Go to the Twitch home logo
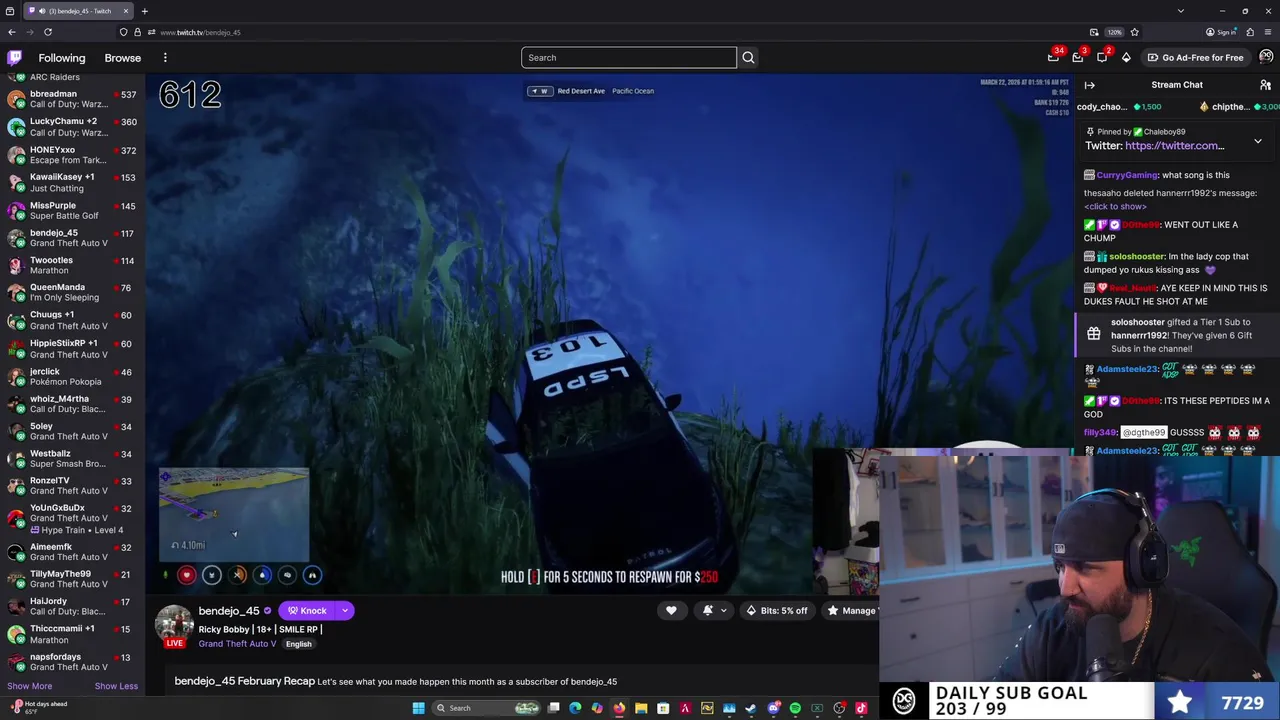 pos(14,58)
